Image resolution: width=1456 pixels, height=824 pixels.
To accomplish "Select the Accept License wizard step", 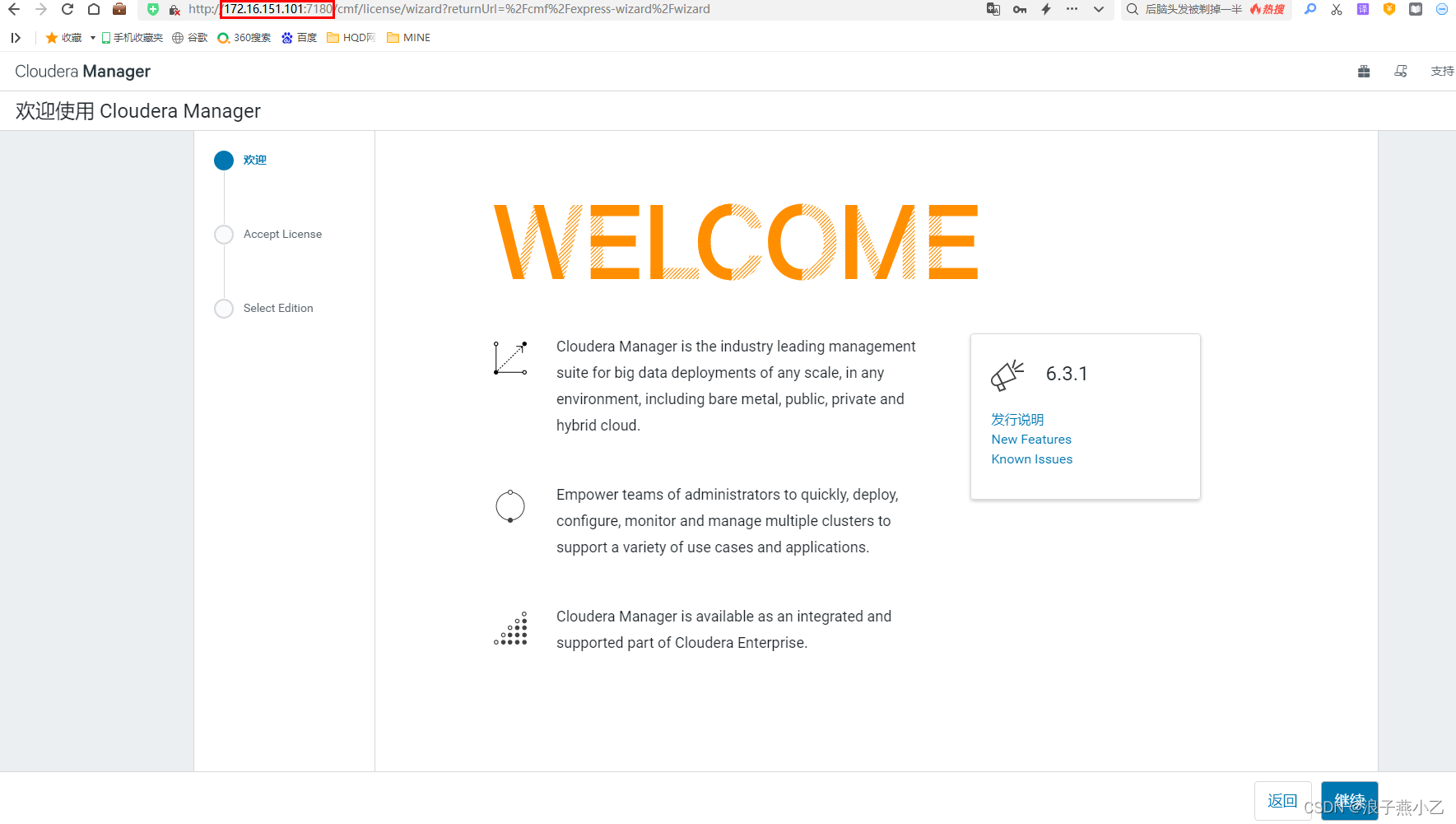I will 282,235.
